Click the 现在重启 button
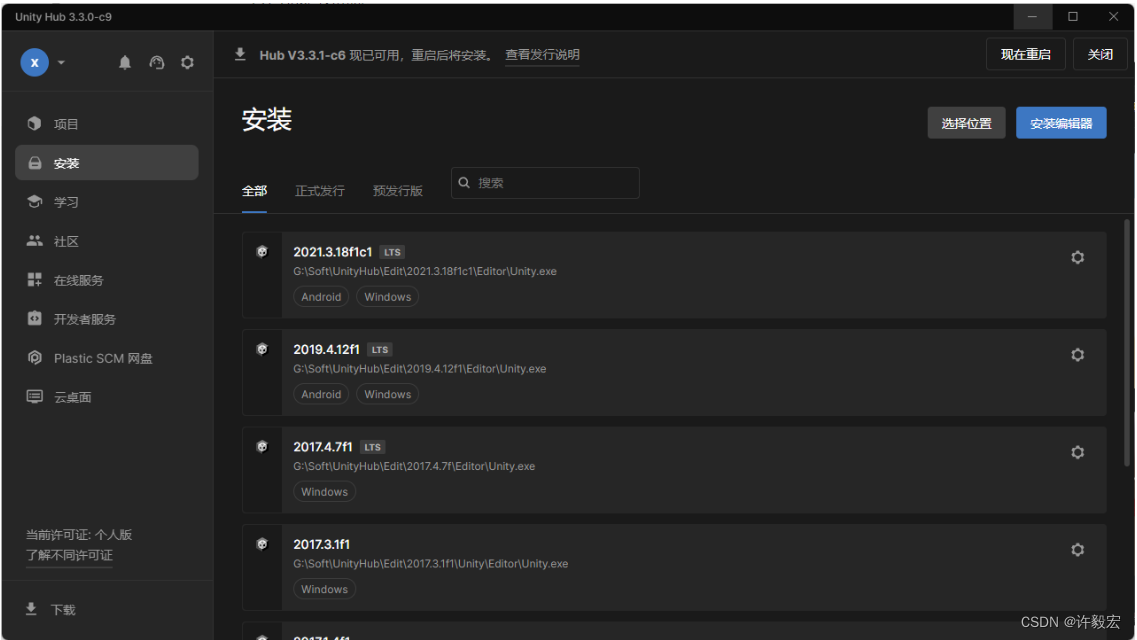The width and height of the screenshot is (1137, 640). (x=1025, y=54)
